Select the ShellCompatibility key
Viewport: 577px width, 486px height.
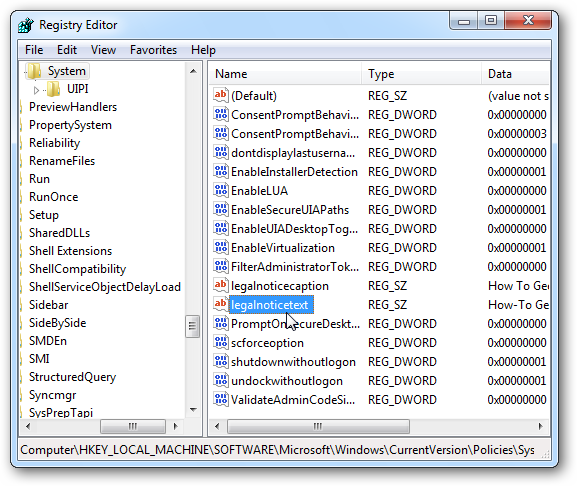pos(77,269)
